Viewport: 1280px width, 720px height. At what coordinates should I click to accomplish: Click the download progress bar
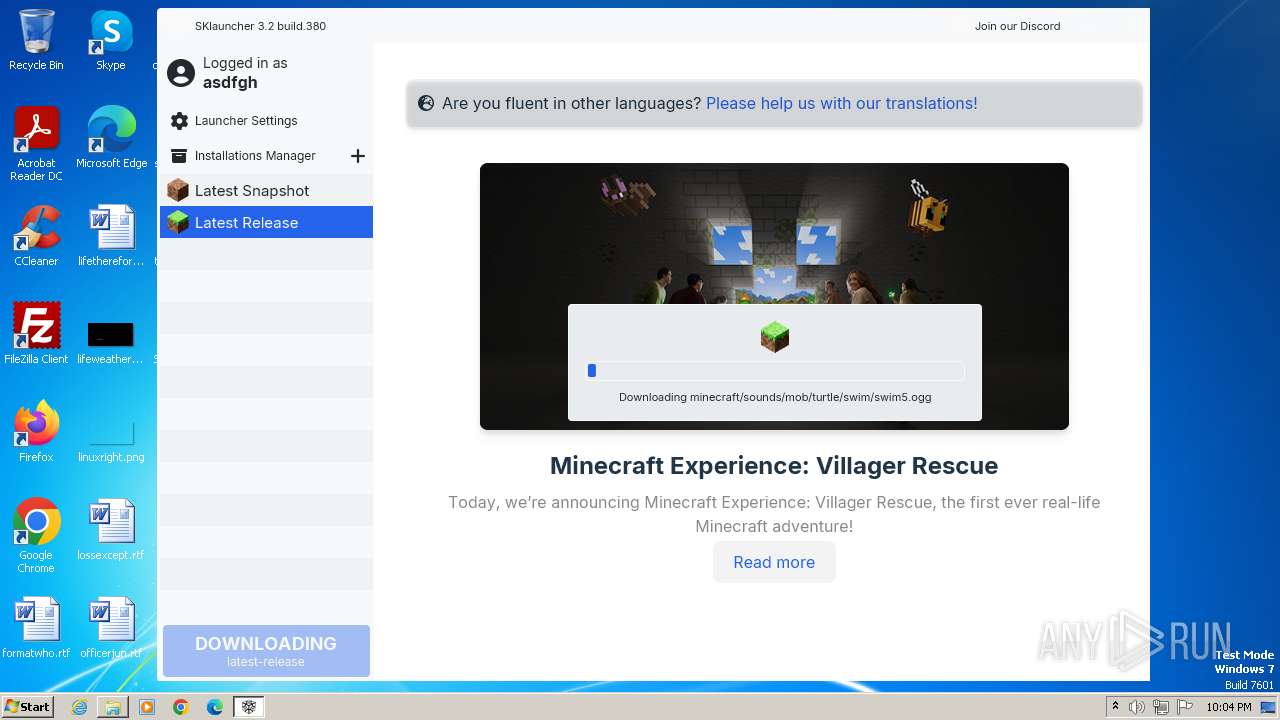775,371
